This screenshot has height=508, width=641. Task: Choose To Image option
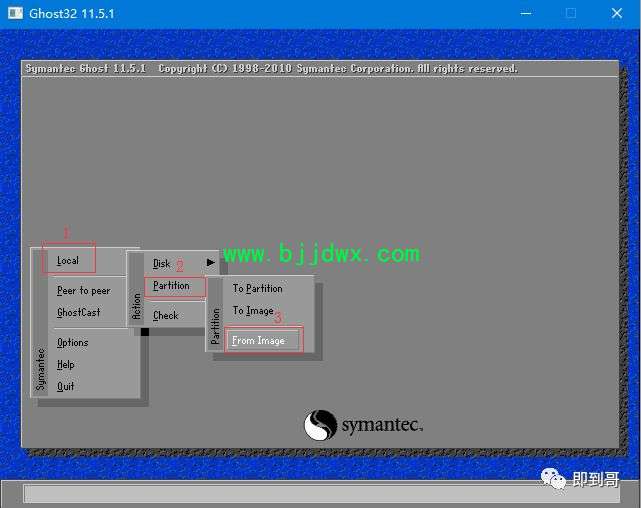(x=253, y=311)
